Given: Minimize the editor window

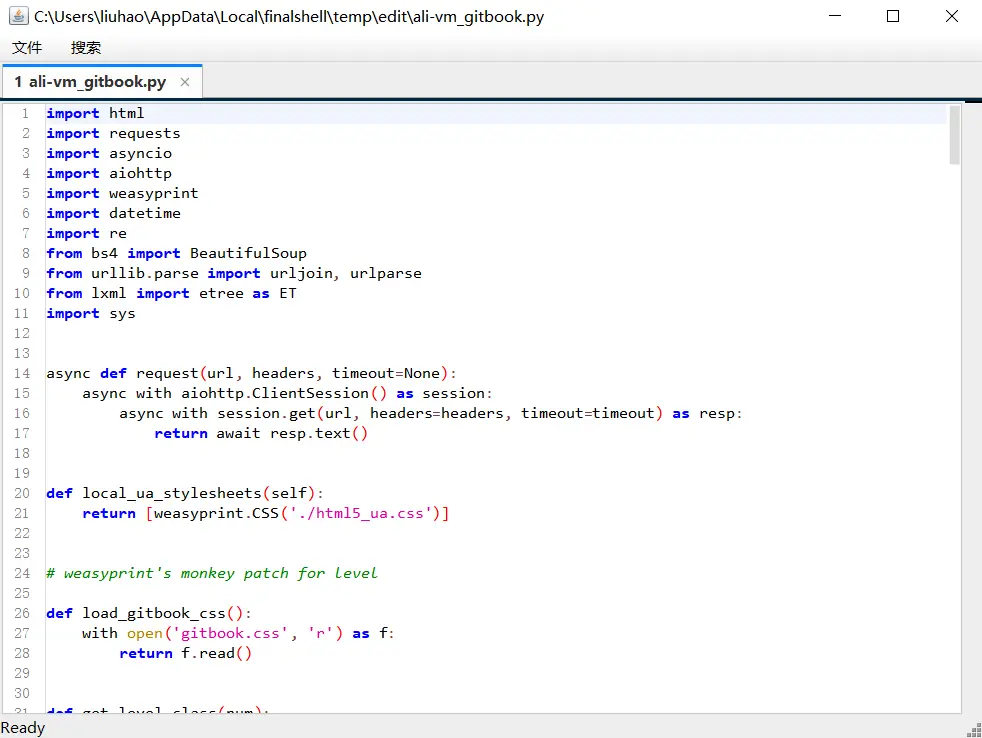Looking at the screenshot, I should pos(835,16).
